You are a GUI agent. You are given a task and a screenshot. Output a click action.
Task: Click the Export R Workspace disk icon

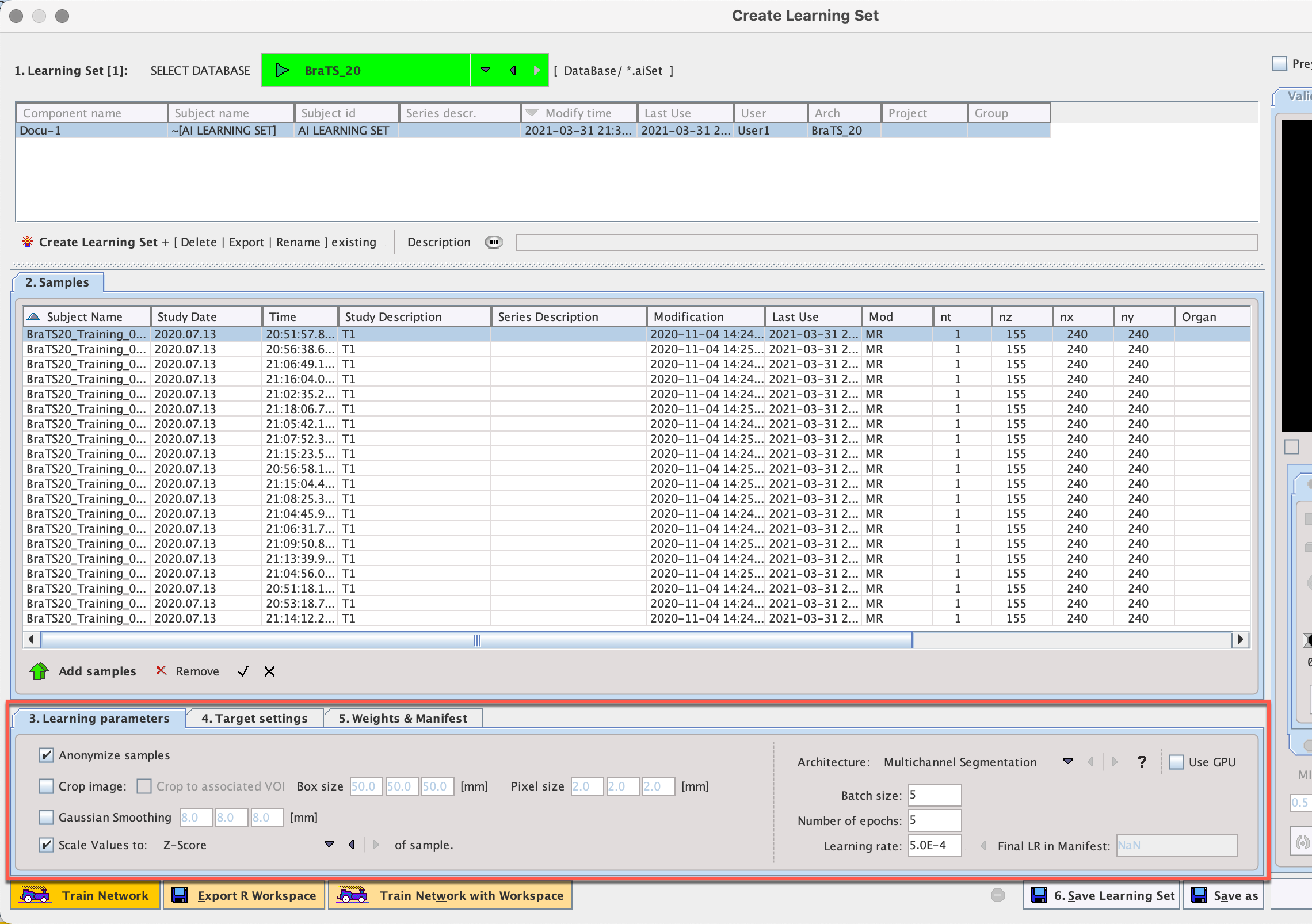[x=180, y=895]
